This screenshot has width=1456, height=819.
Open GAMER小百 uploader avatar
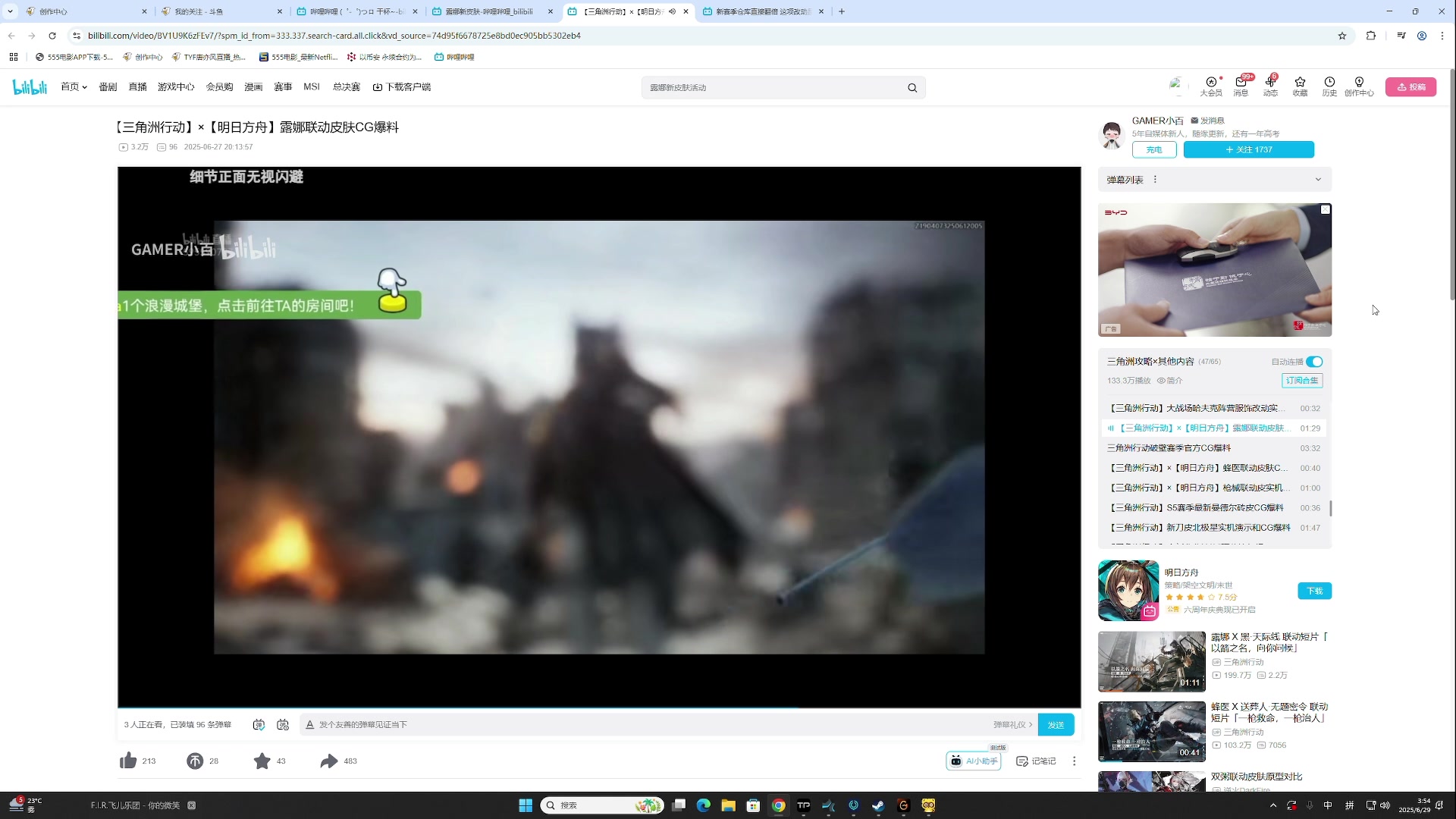1112,135
